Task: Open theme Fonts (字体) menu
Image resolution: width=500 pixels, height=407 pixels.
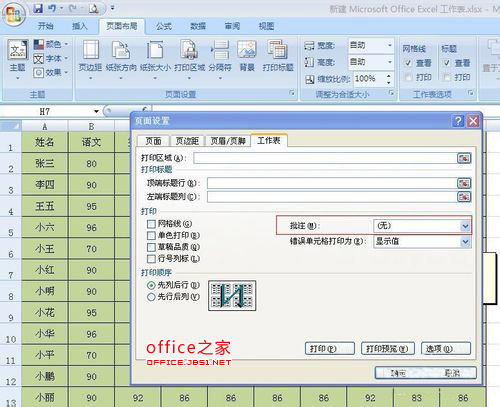Action: pyautogui.click(x=51, y=58)
